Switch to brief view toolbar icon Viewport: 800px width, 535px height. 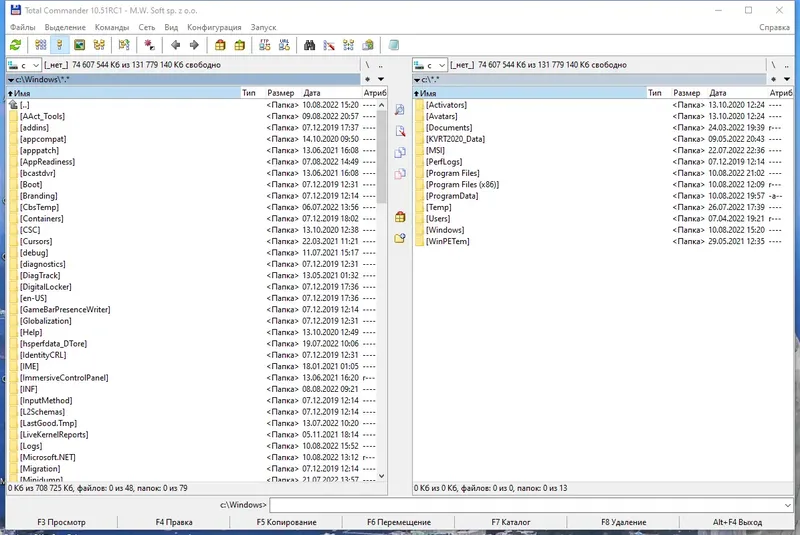coord(40,45)
